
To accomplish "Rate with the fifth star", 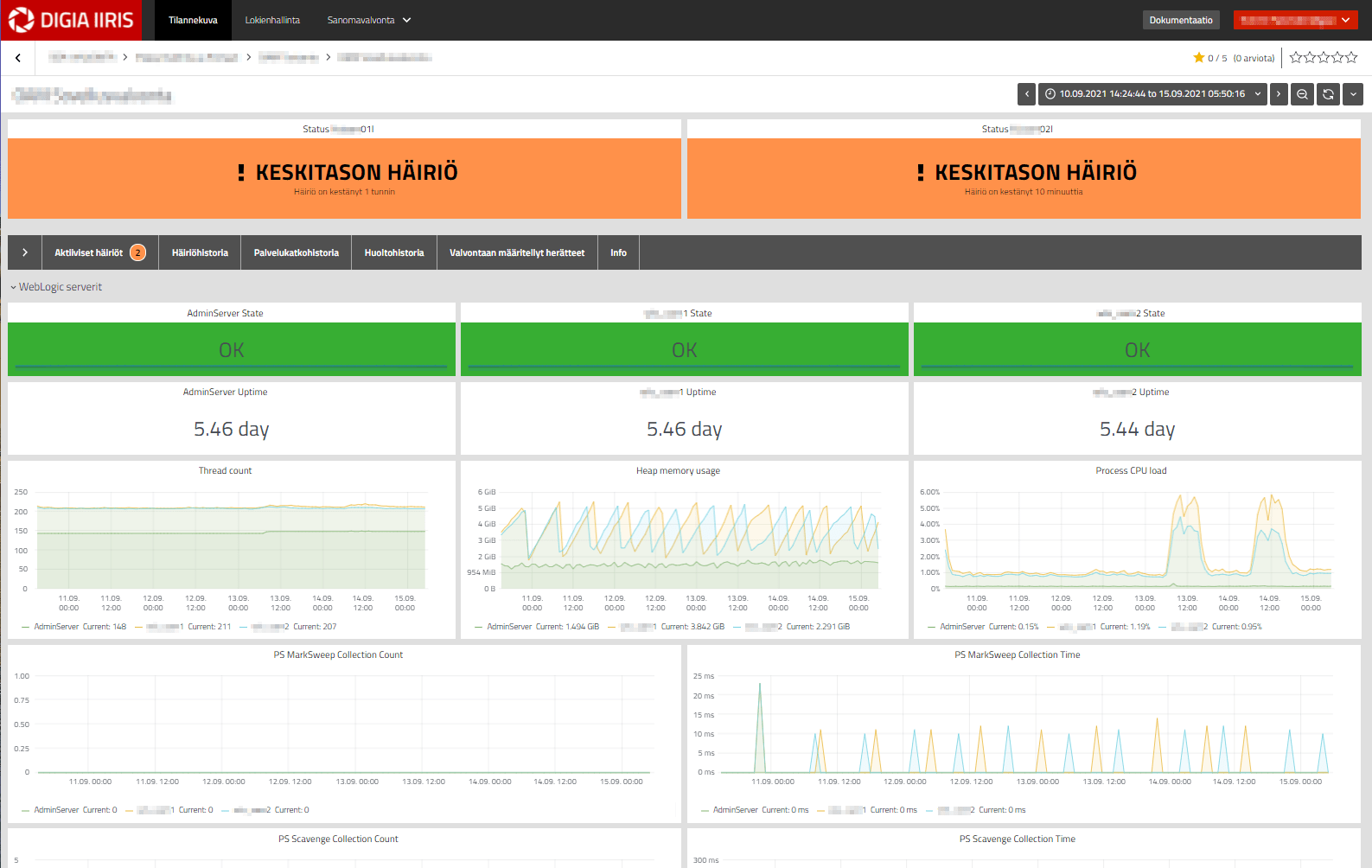I will click(1351, 58).
